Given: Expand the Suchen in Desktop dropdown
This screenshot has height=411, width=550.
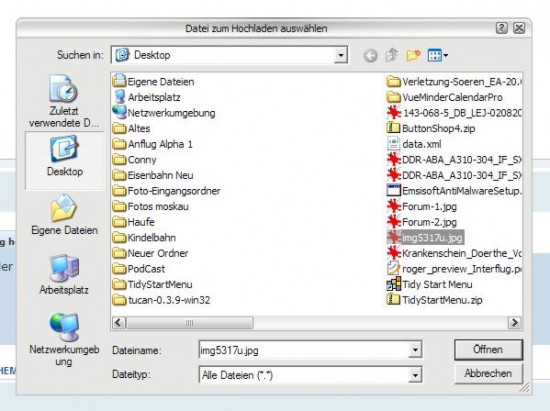Looking at the screenshot, I should [340, 55].
